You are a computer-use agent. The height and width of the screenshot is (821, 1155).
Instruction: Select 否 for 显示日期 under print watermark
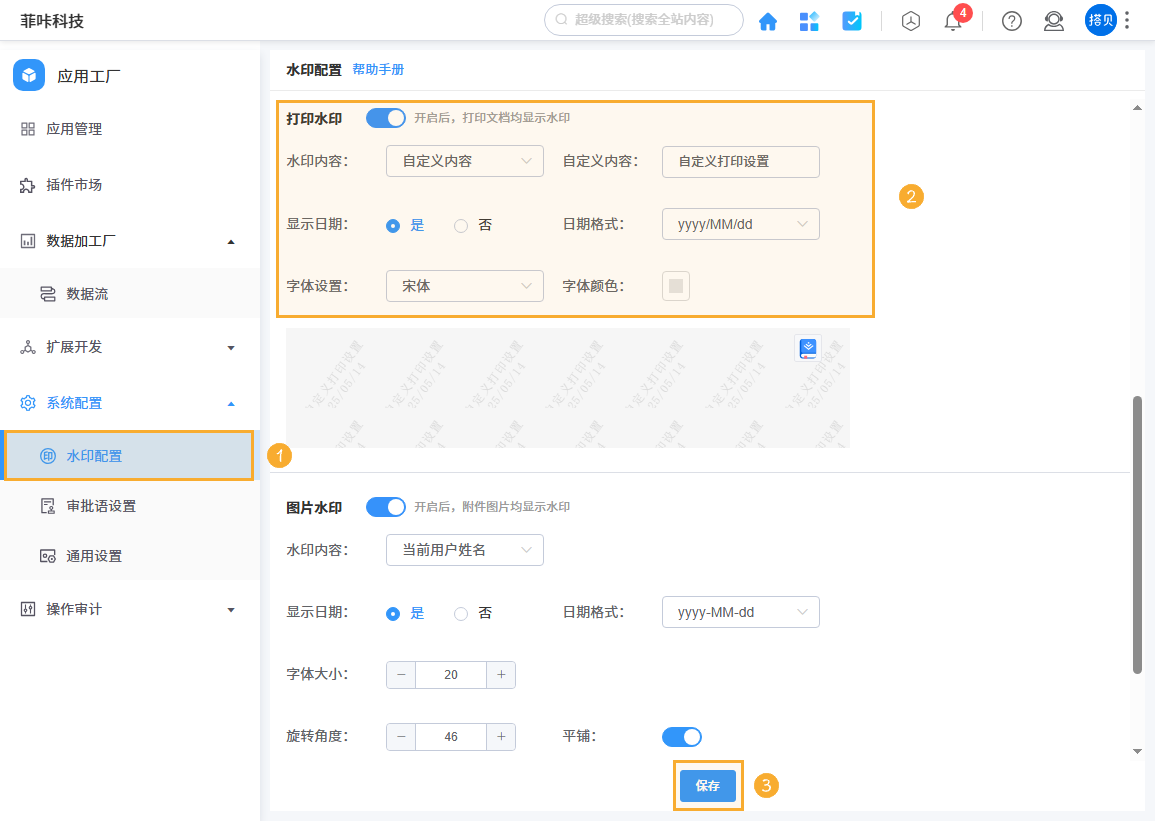tap(460, 225)
